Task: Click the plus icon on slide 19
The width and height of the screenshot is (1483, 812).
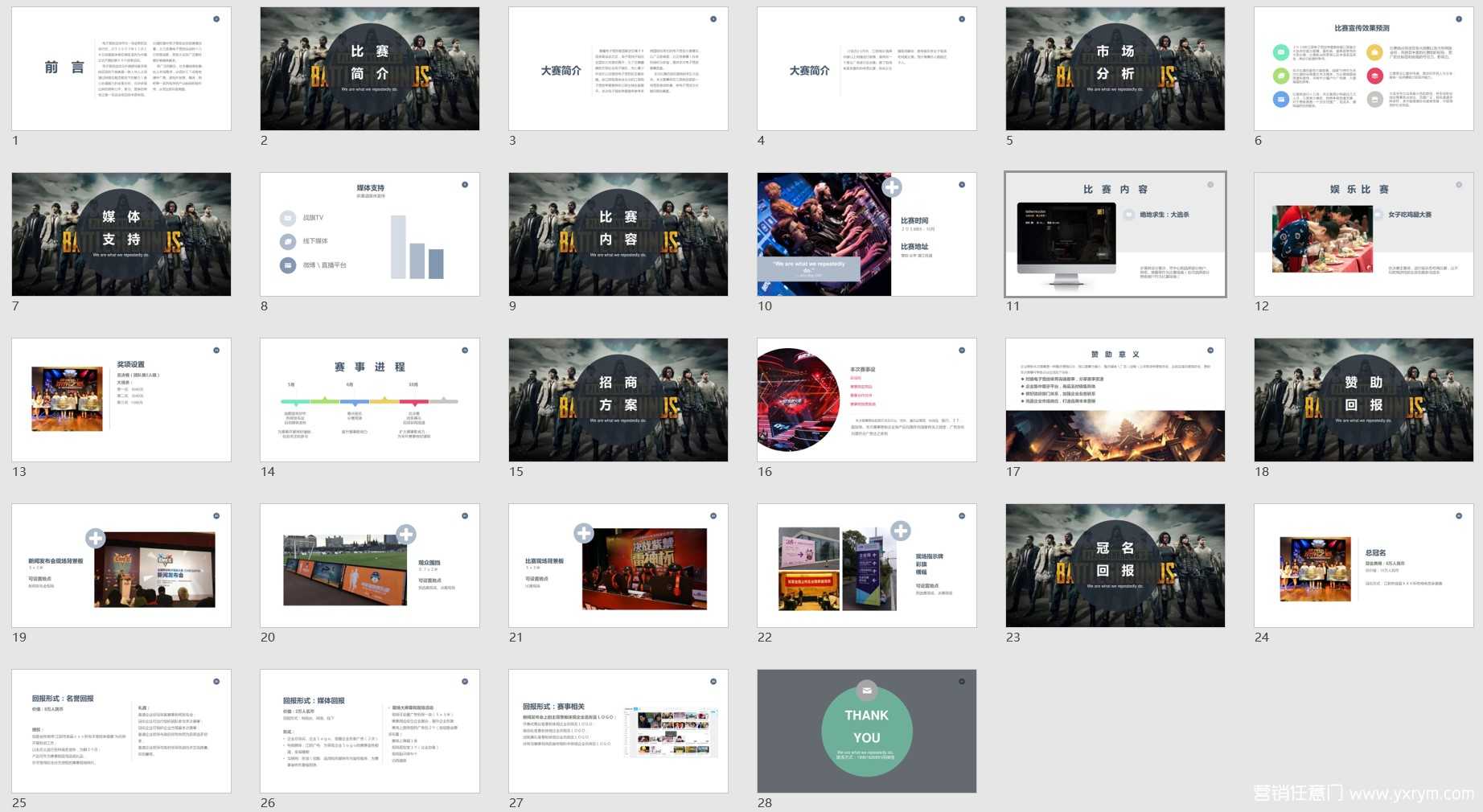Action: (95, 538)
